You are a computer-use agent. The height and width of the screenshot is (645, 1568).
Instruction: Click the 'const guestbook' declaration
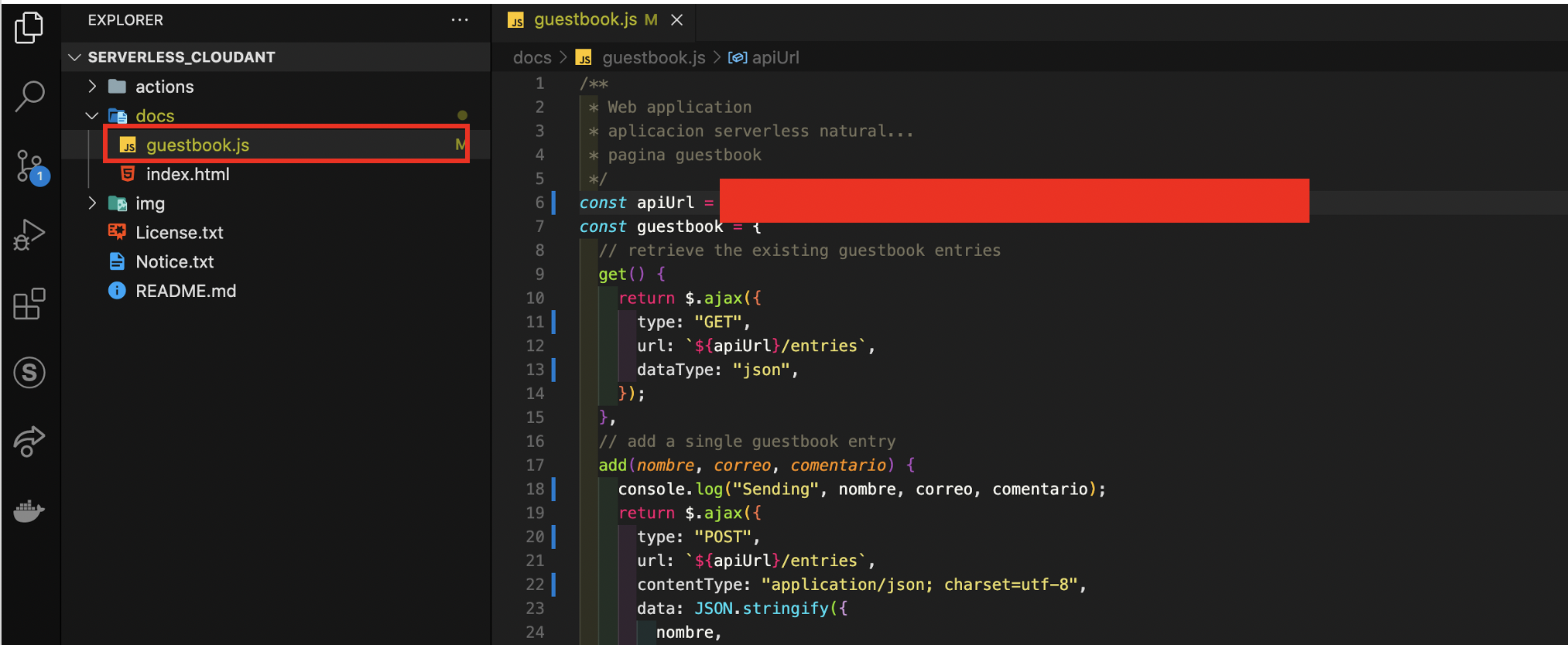pos(651,227)
